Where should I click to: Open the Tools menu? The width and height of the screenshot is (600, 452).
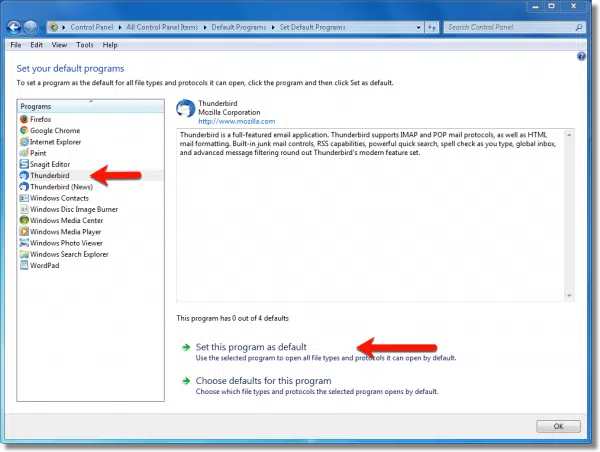tap(85, 45)
